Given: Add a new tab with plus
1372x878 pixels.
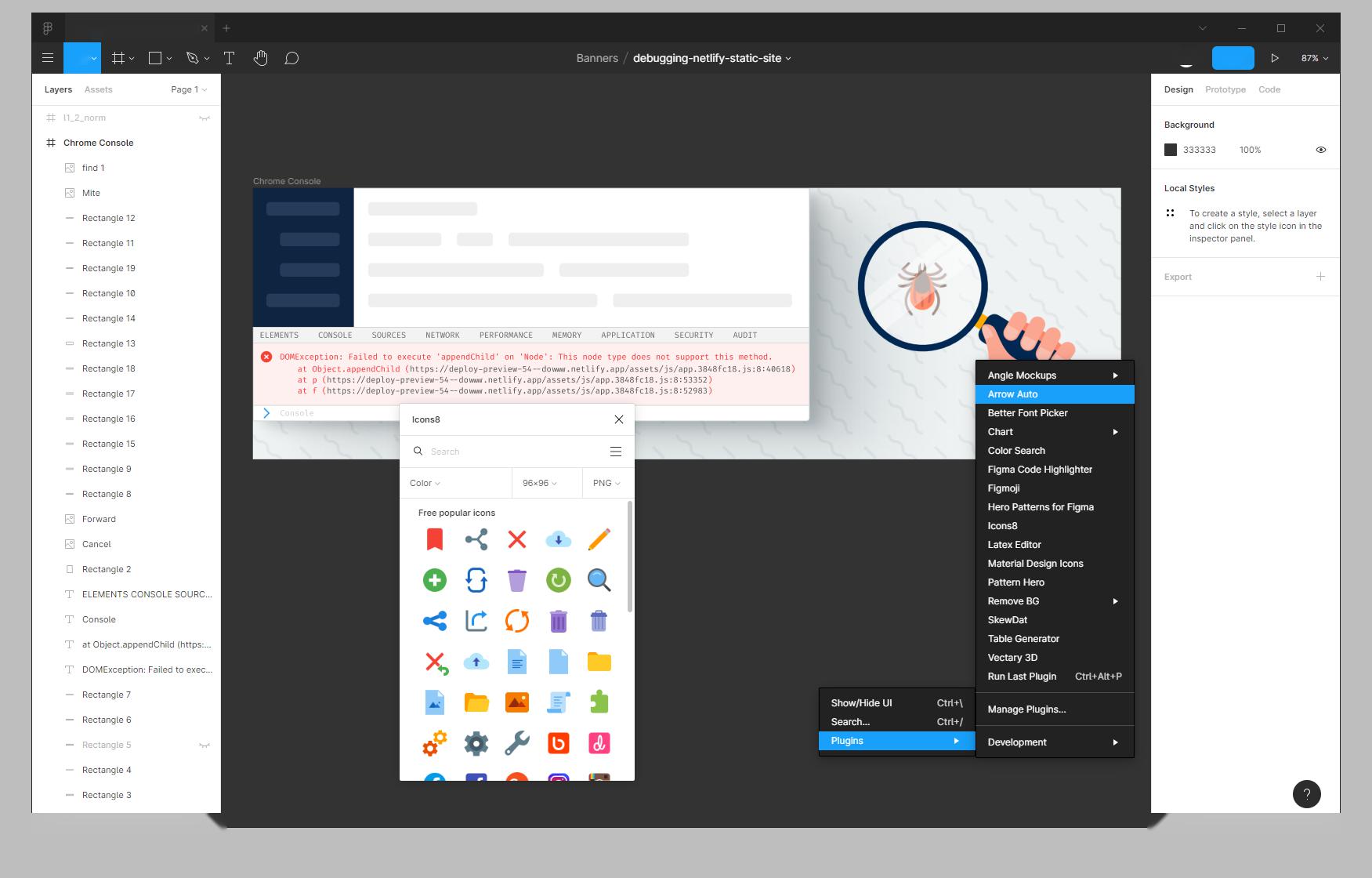Looking at the screenshot, I should click(226, 28).
